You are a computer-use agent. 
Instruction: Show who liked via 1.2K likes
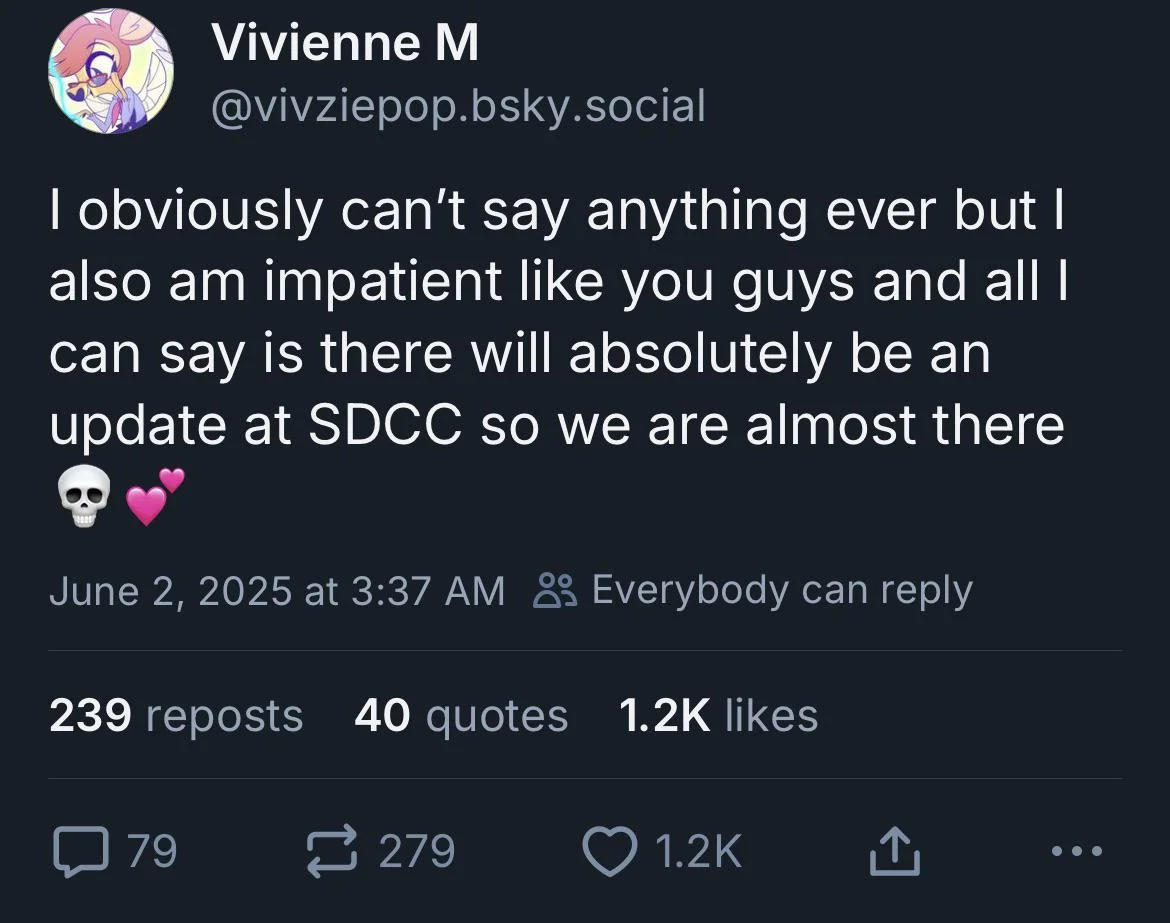[718, 716]
